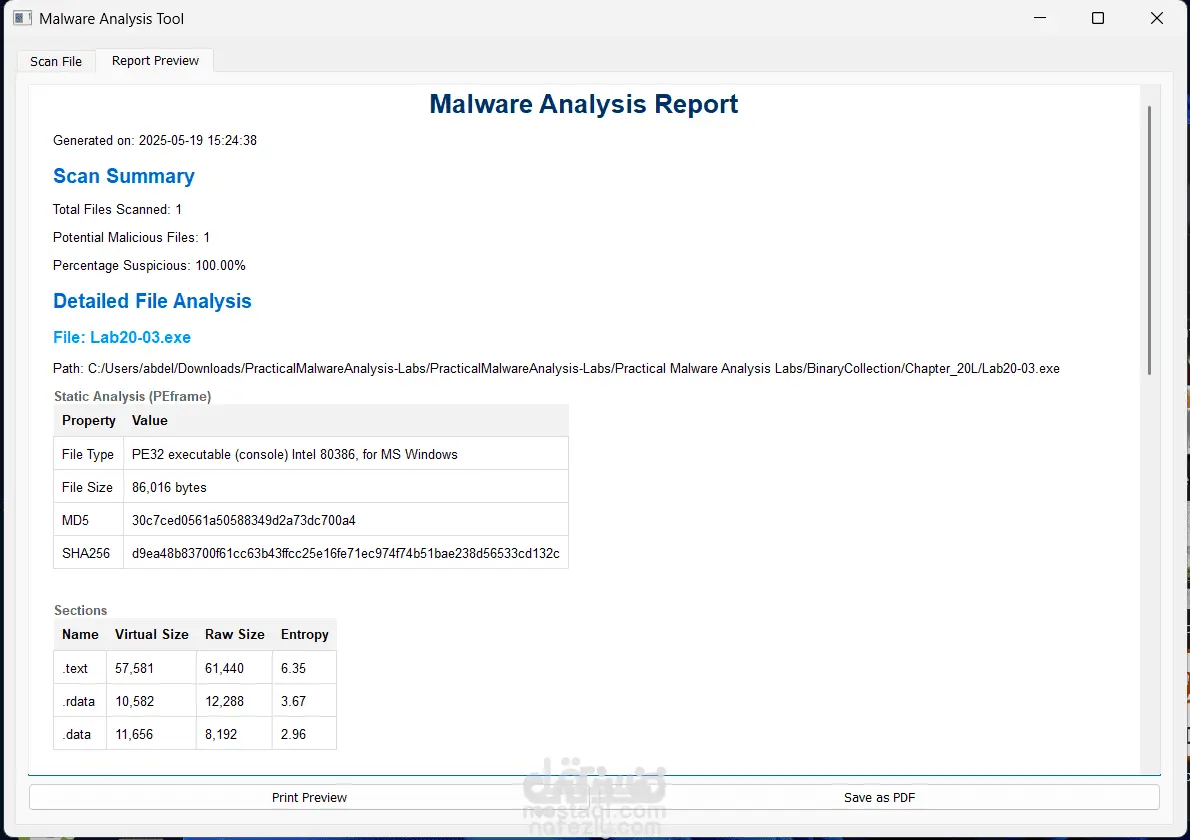The height and width of the screenshot is (840, 1190).
Task: Minimize the Malware Analysis Tool window
Action: [x=1040, y=18]
